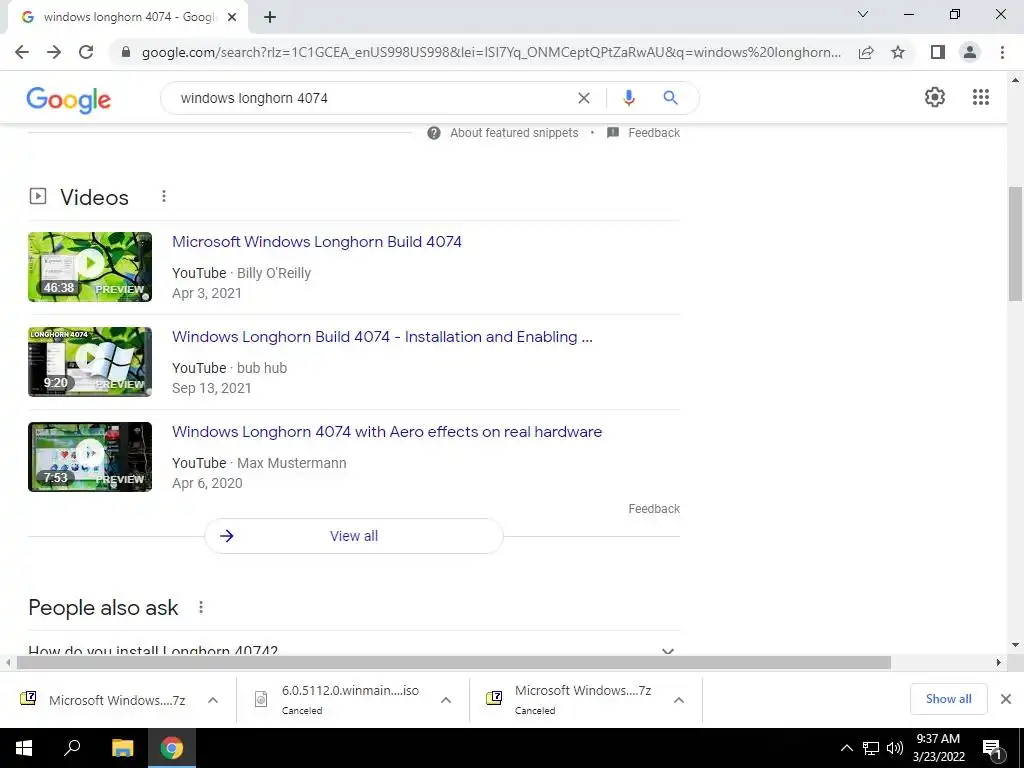The image size is (1024, 768).
Task: Open the Google apps grid
Action: (x=981, y=97)
